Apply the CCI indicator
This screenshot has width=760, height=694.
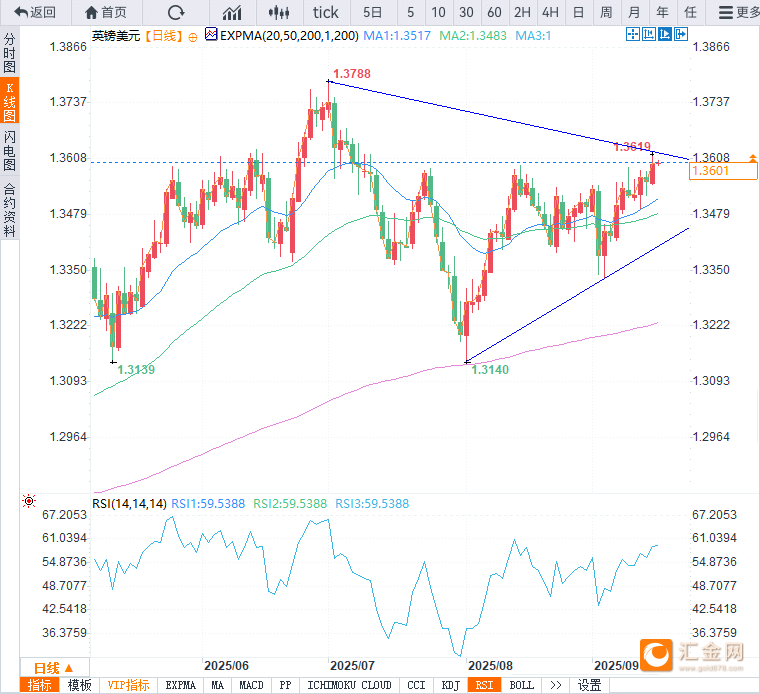[416, 685]
